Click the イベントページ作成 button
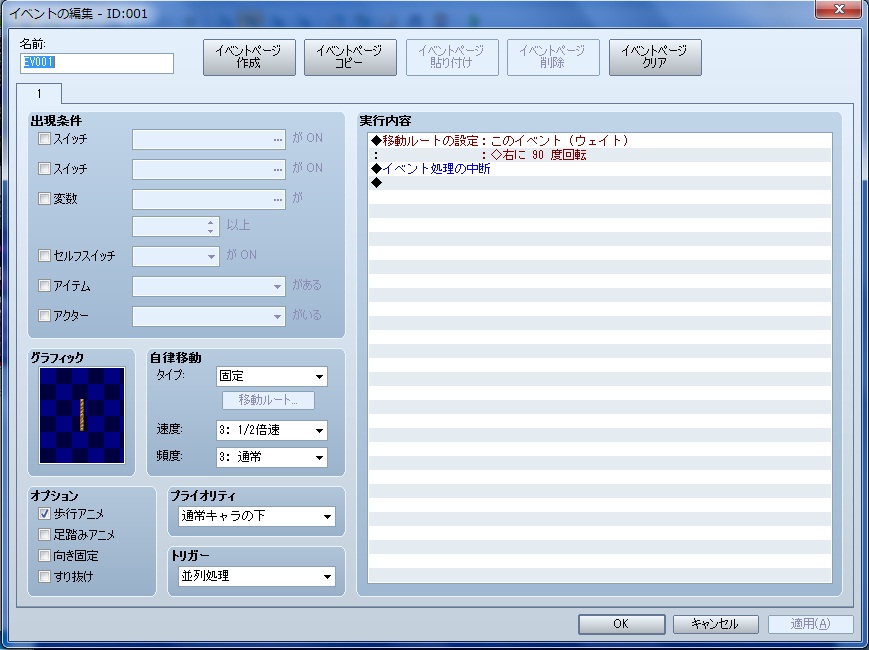869x650 pixels. [249, 57]
